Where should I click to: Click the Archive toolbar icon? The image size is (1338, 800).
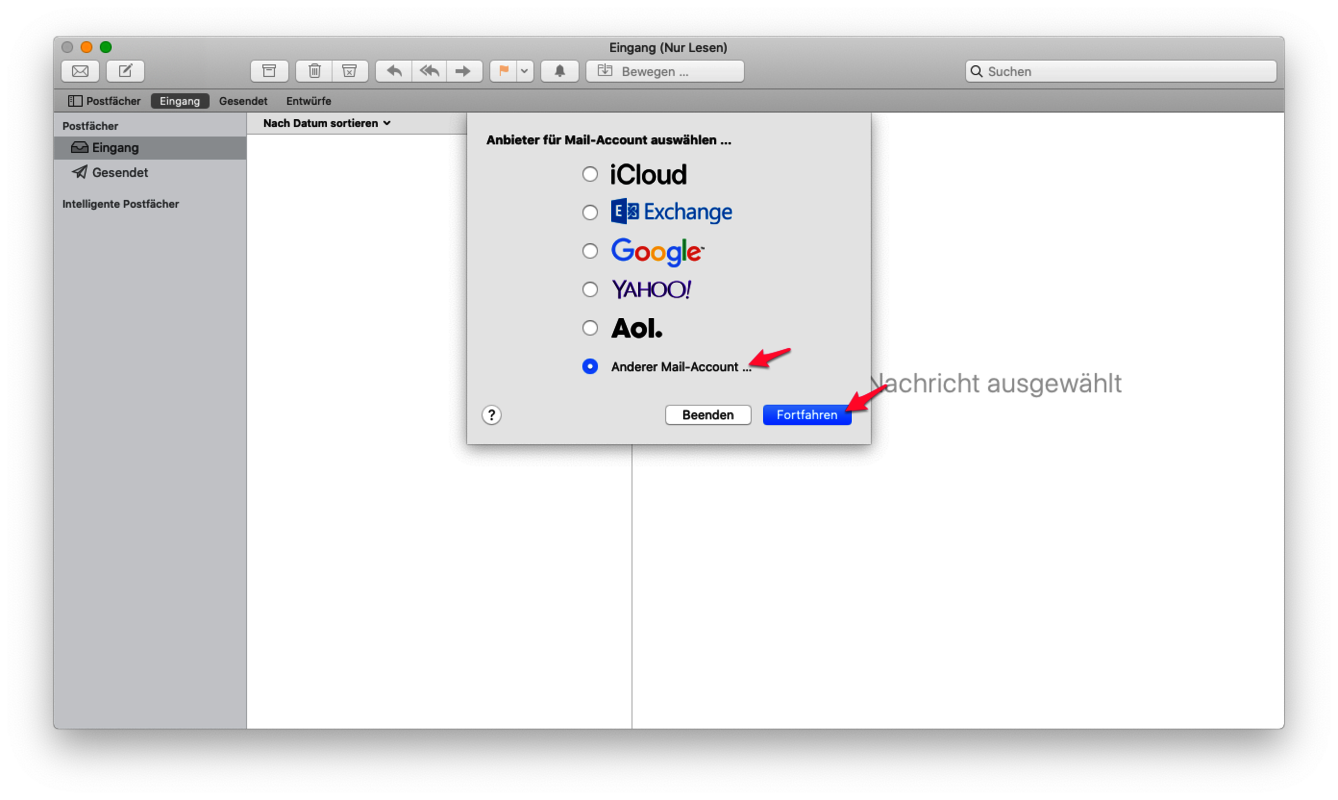269,71
